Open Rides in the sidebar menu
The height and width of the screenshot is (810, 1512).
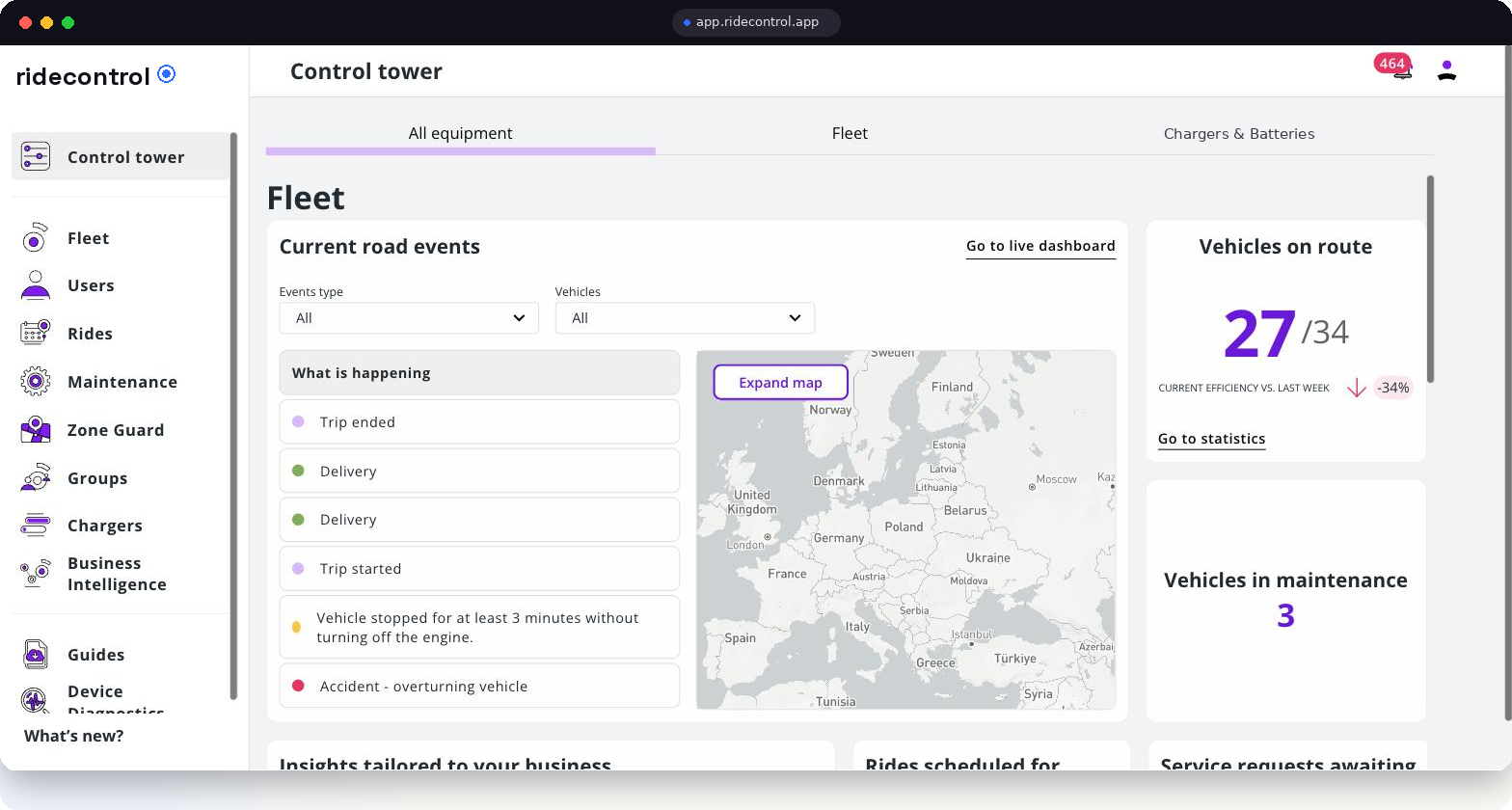[x=90, y=334]
